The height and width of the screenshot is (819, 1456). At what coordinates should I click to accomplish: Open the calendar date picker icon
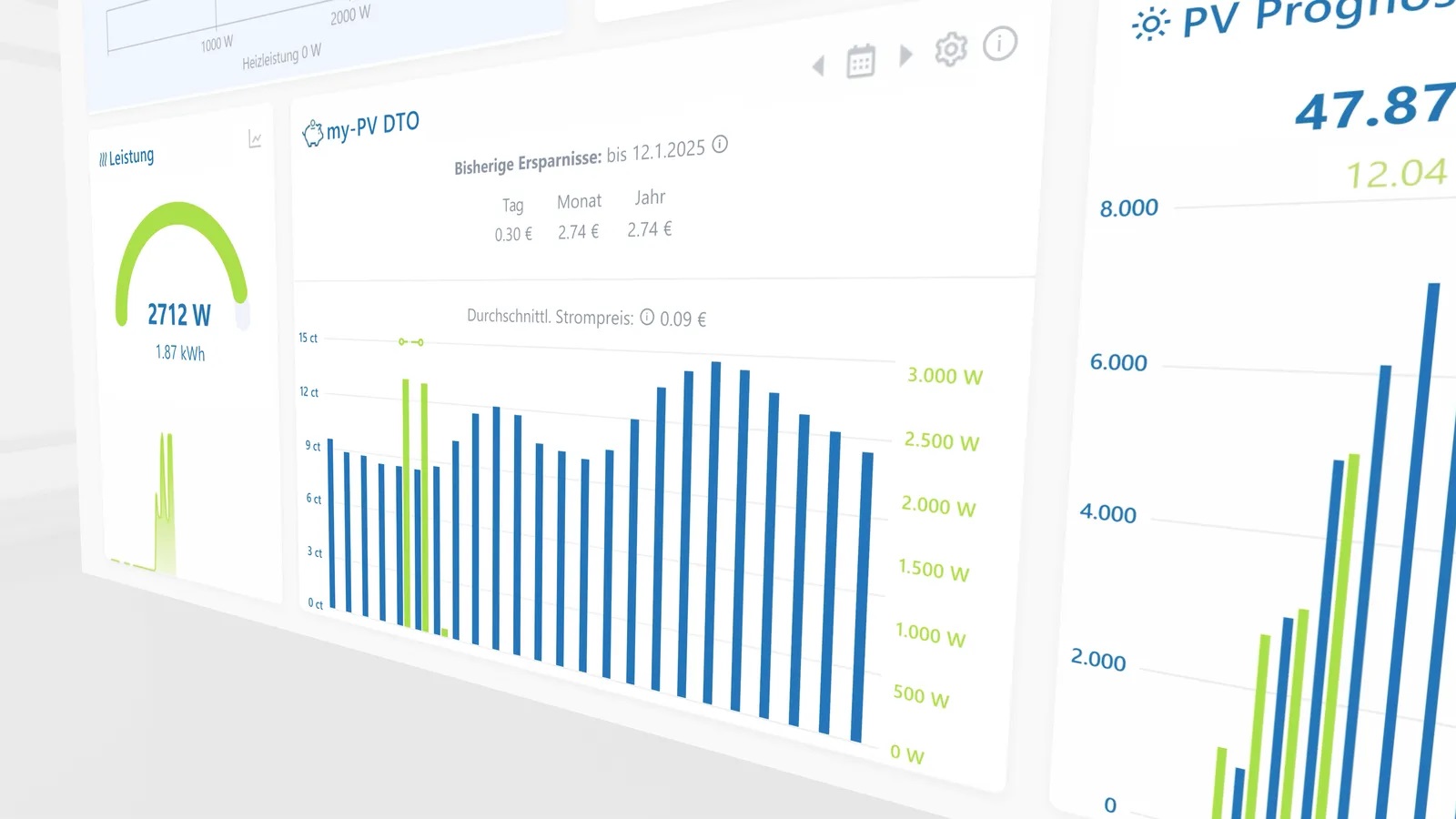point(861,61)
